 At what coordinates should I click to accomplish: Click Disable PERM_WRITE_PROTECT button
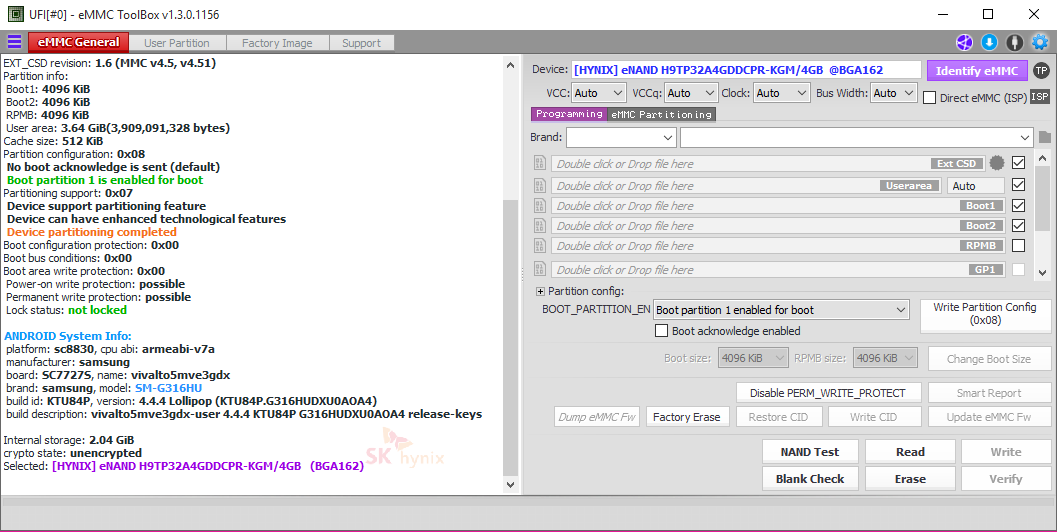click(827, 393)
